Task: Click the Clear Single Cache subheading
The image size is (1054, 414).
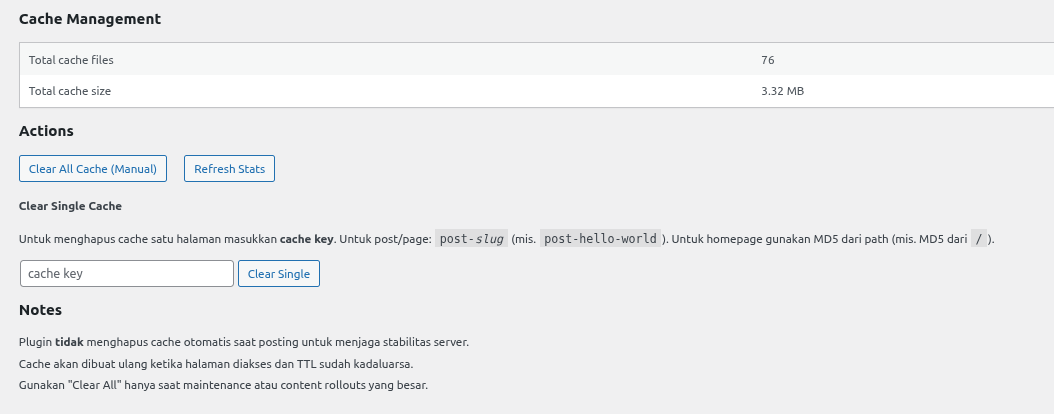Action: pyautogui.click(x=70, y=206)
